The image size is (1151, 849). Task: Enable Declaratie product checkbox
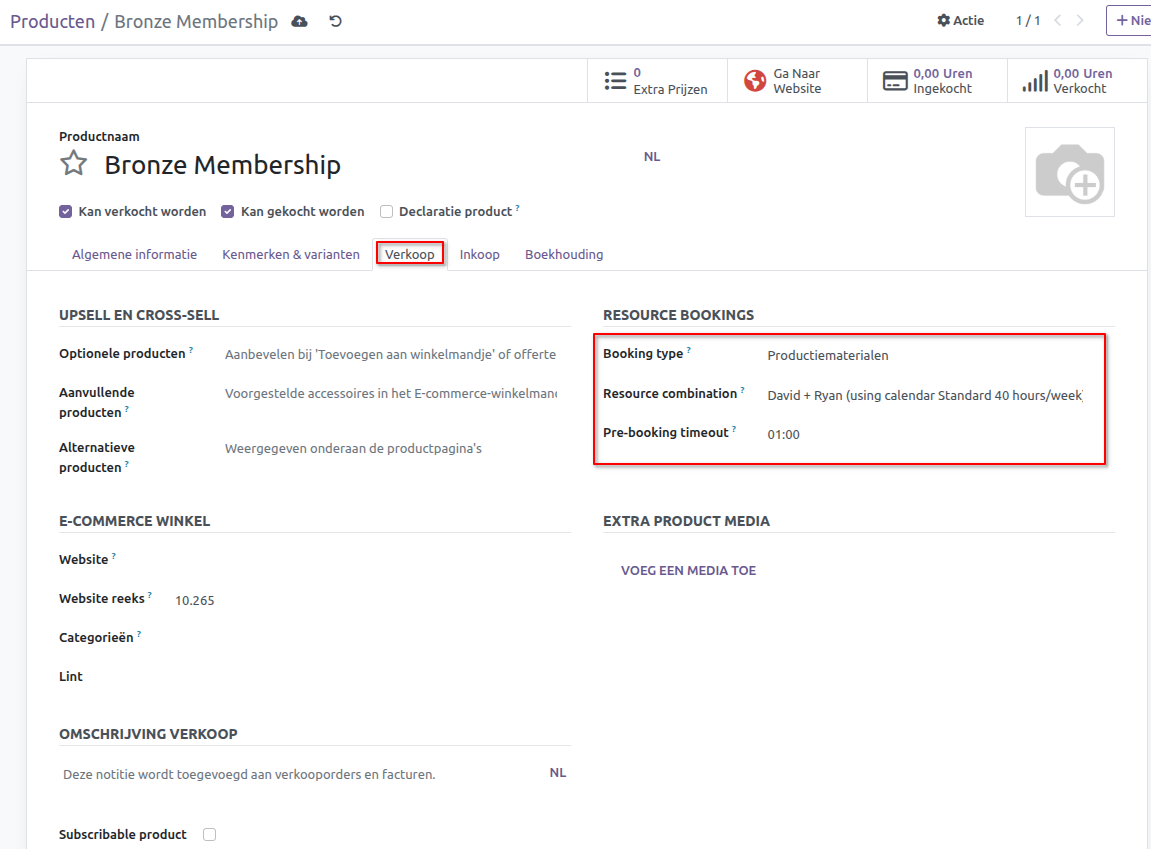coord(387,212)
